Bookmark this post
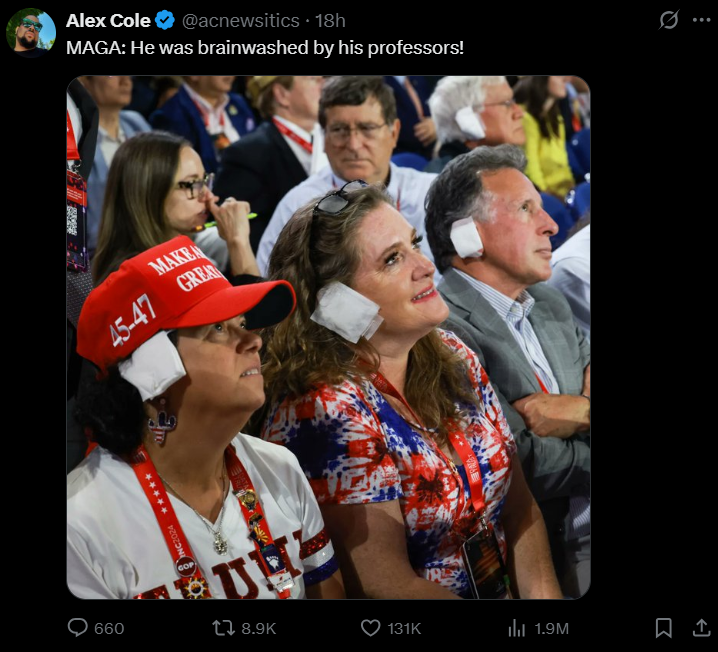The image size is (718, 652). coord(664,628)
